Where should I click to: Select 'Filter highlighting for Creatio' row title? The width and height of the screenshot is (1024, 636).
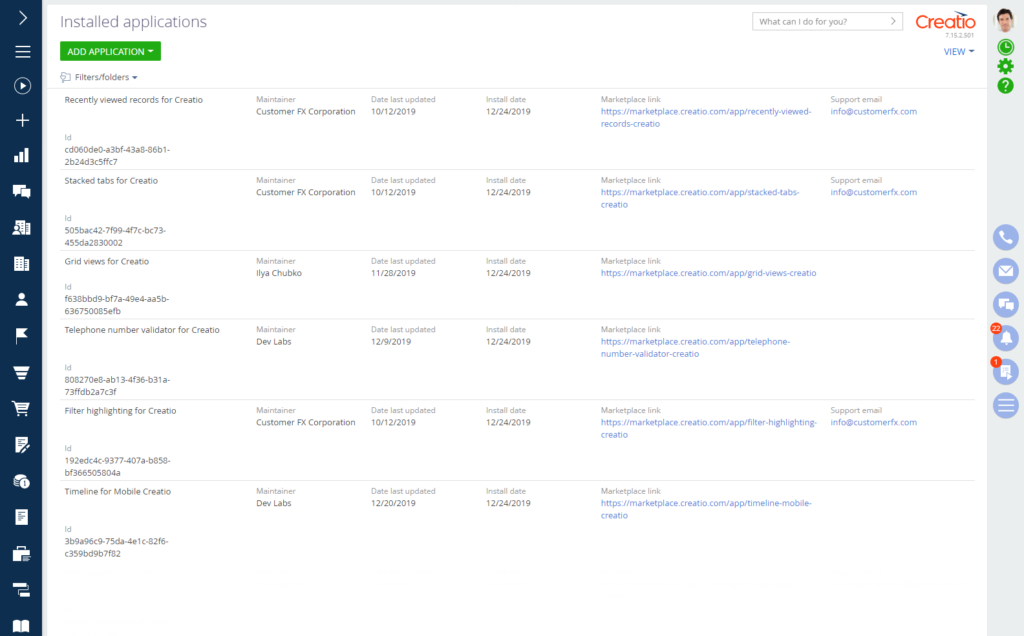click(x=120, y=411)
